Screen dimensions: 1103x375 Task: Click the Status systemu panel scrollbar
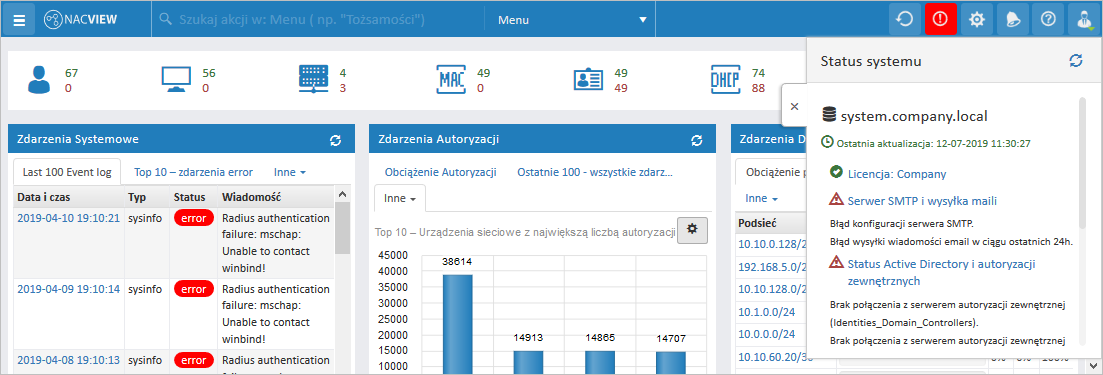click(x=1082, y=162)
